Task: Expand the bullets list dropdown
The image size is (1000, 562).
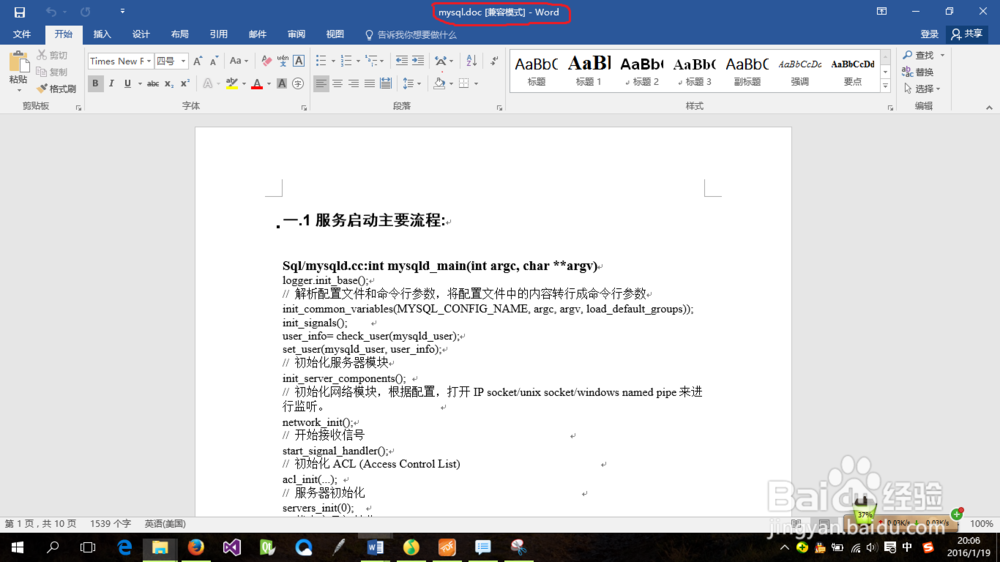Action: [x=333, y=61]
